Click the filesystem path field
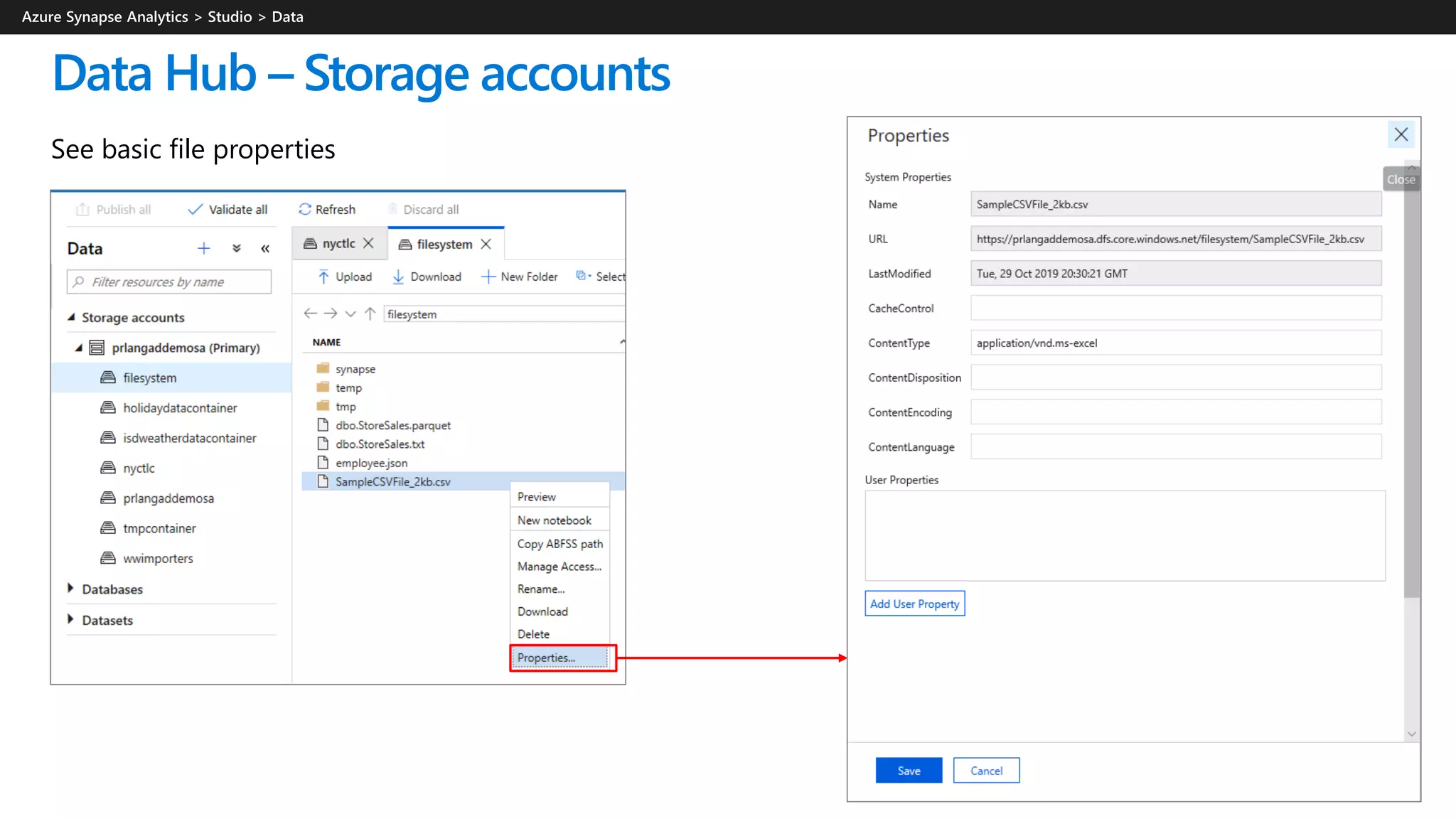The image size is (1456, 819). click(x=504, y=314)
